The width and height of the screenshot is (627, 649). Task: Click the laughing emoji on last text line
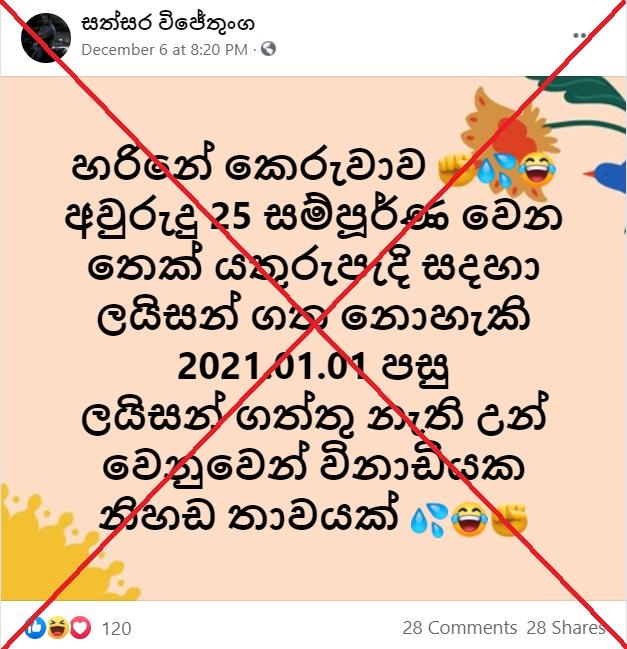coord(468,519)
